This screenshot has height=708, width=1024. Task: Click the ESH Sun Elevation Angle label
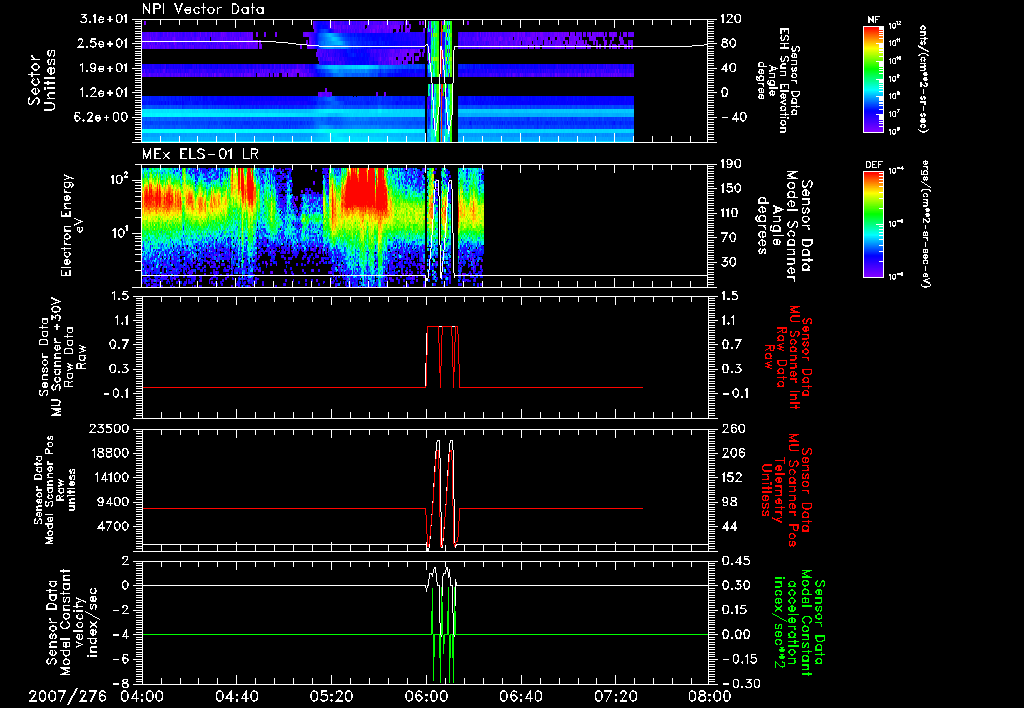[782, 80]
